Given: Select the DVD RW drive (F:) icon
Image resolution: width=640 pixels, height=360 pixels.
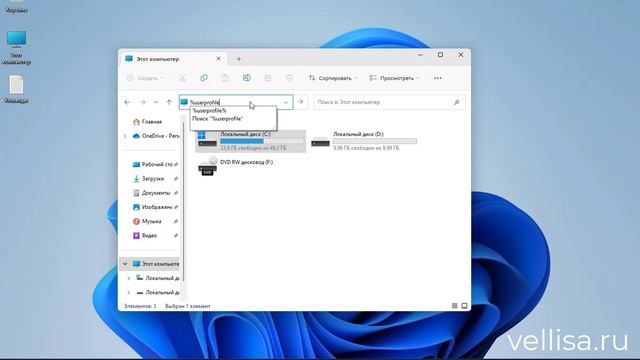Looking at the screenshot, I should pos(208,166).
